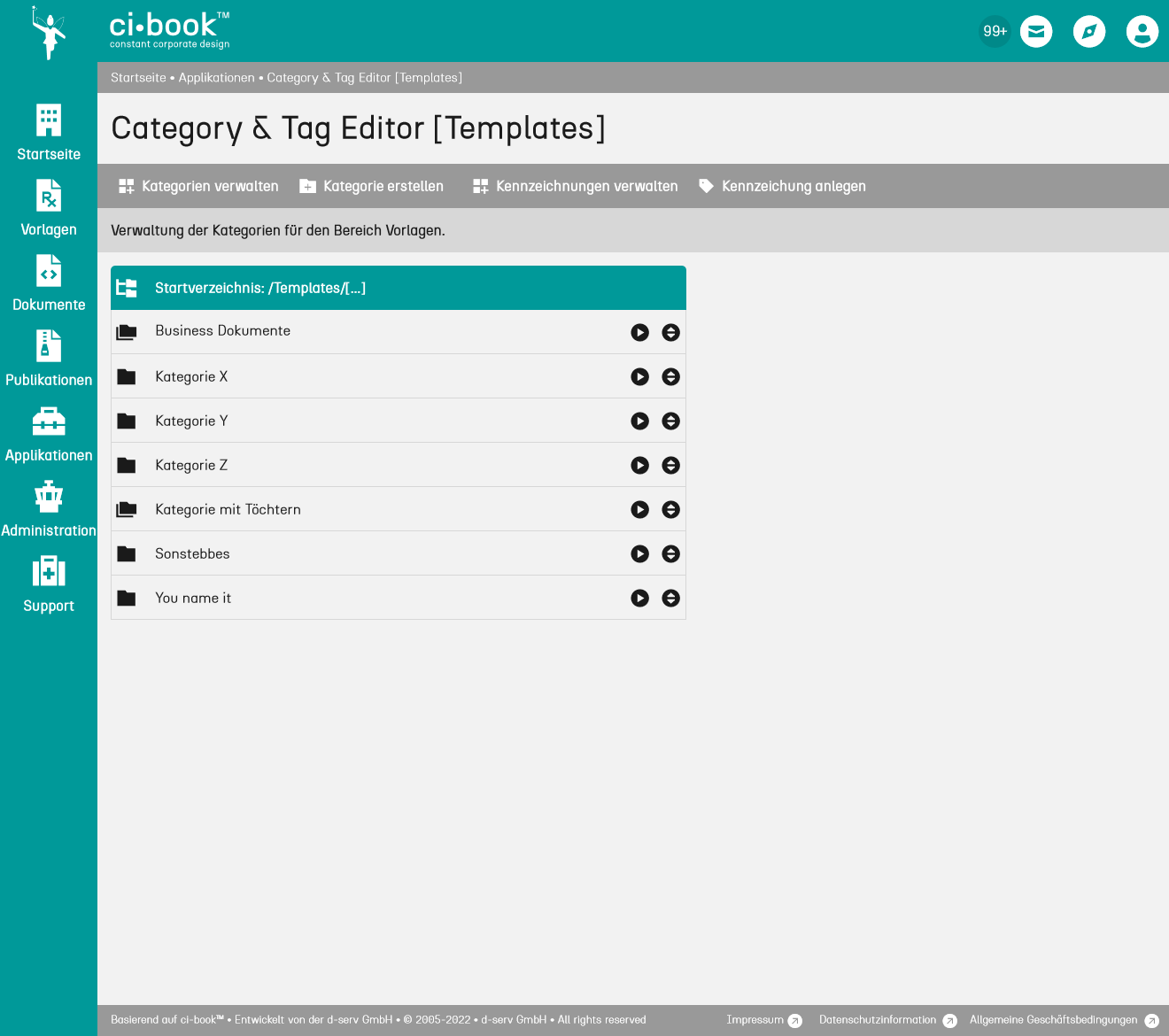The width and height of the screenshot is (1169, 1036).
Task: Click the ci-book wordmark in header
Action: pos(169,30)
